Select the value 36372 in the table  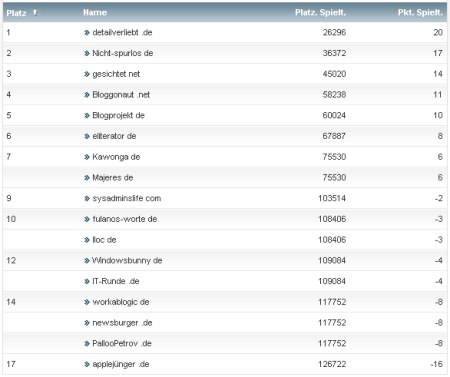(334, 53)
